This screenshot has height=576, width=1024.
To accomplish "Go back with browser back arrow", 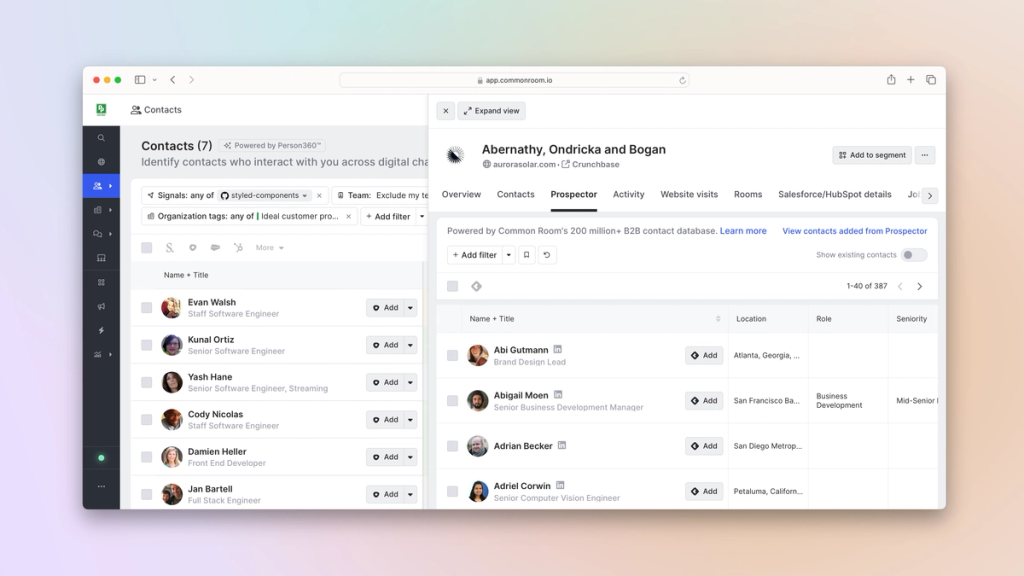I will [x=172, y=80].
